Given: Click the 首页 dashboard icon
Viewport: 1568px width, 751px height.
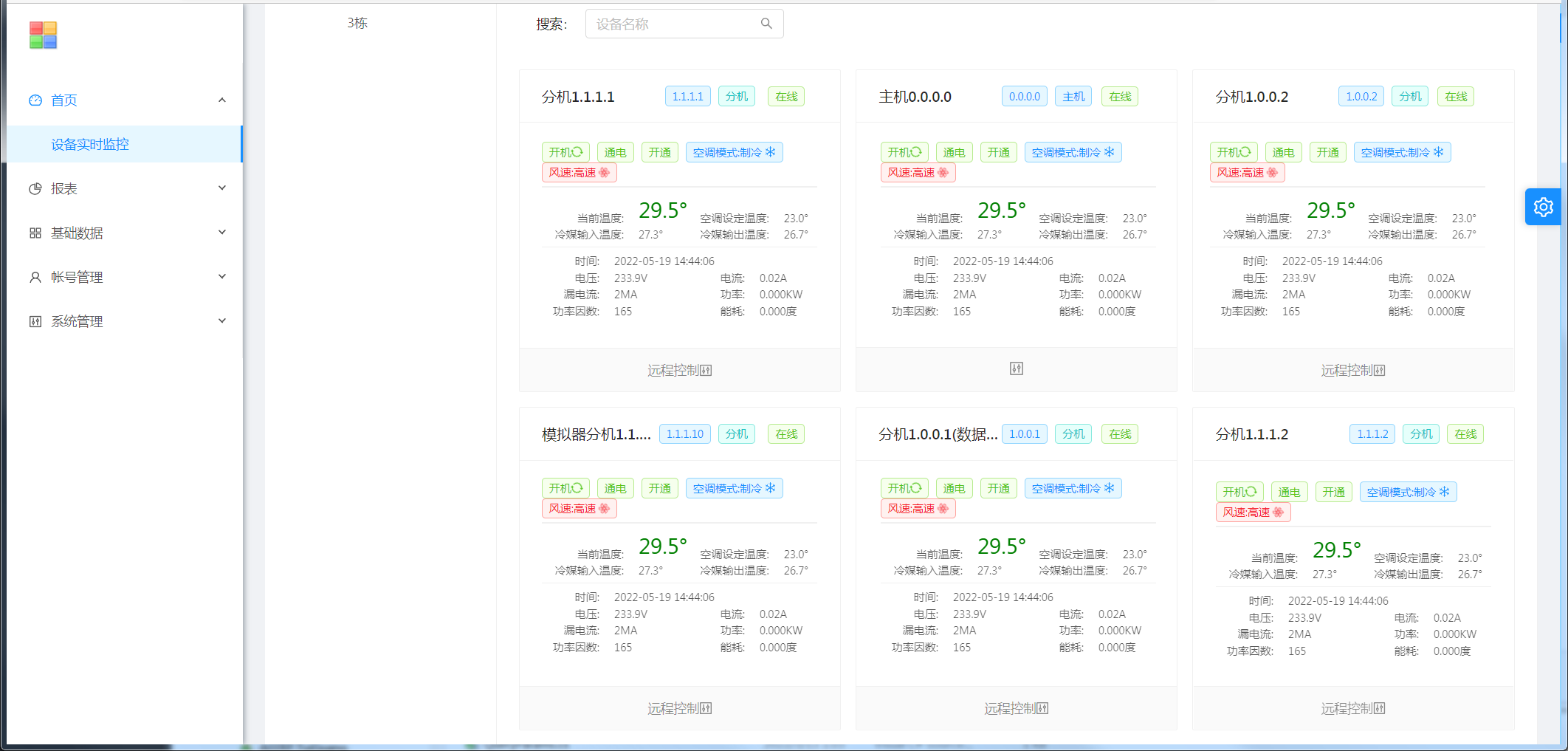Looking at the screenshot, I should tap(35, 100).
